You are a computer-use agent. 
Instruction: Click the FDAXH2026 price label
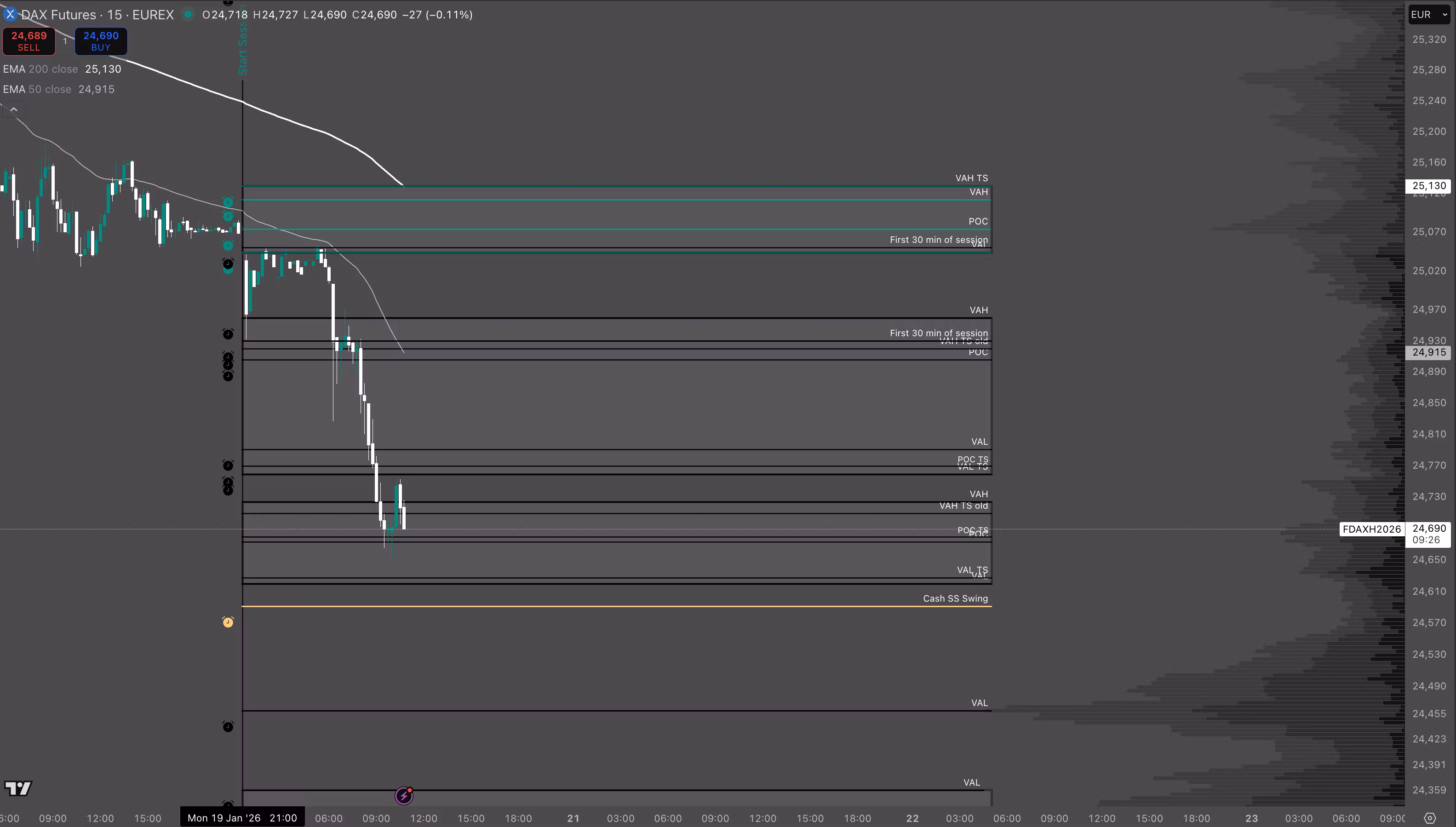click(1371, 529)
